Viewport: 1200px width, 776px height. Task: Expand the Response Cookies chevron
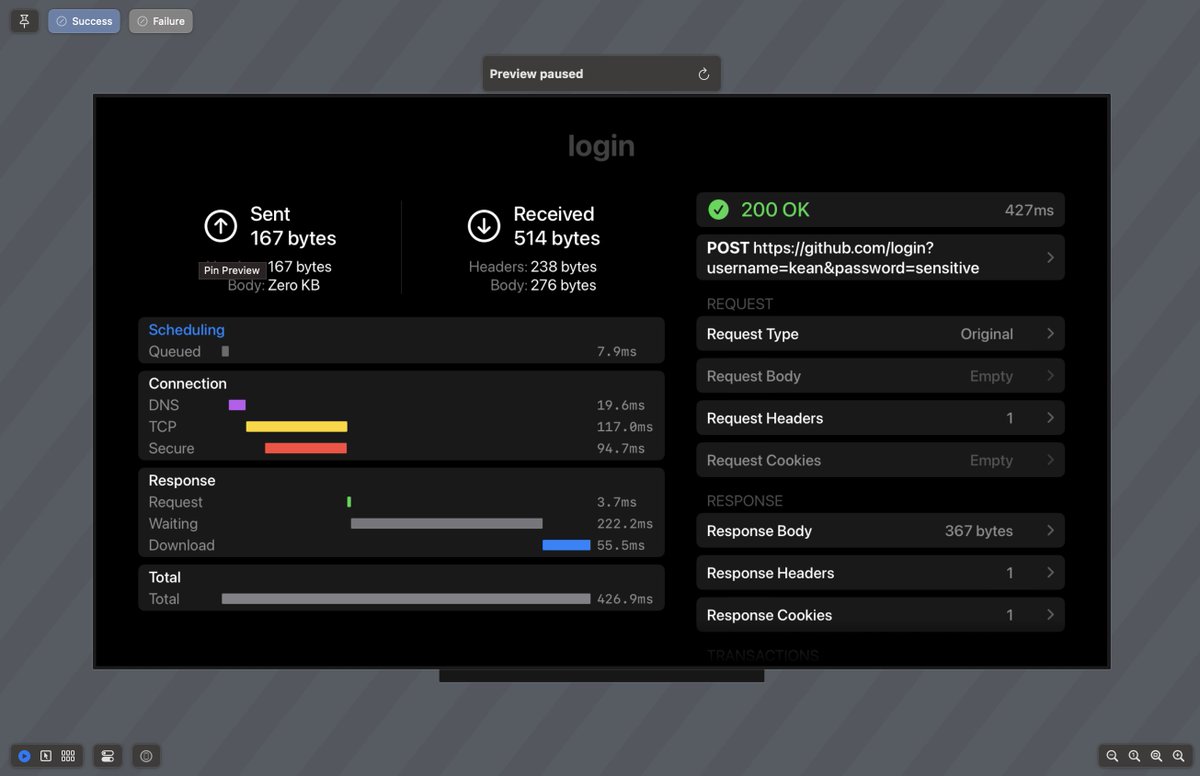(x=1050, y=615)
